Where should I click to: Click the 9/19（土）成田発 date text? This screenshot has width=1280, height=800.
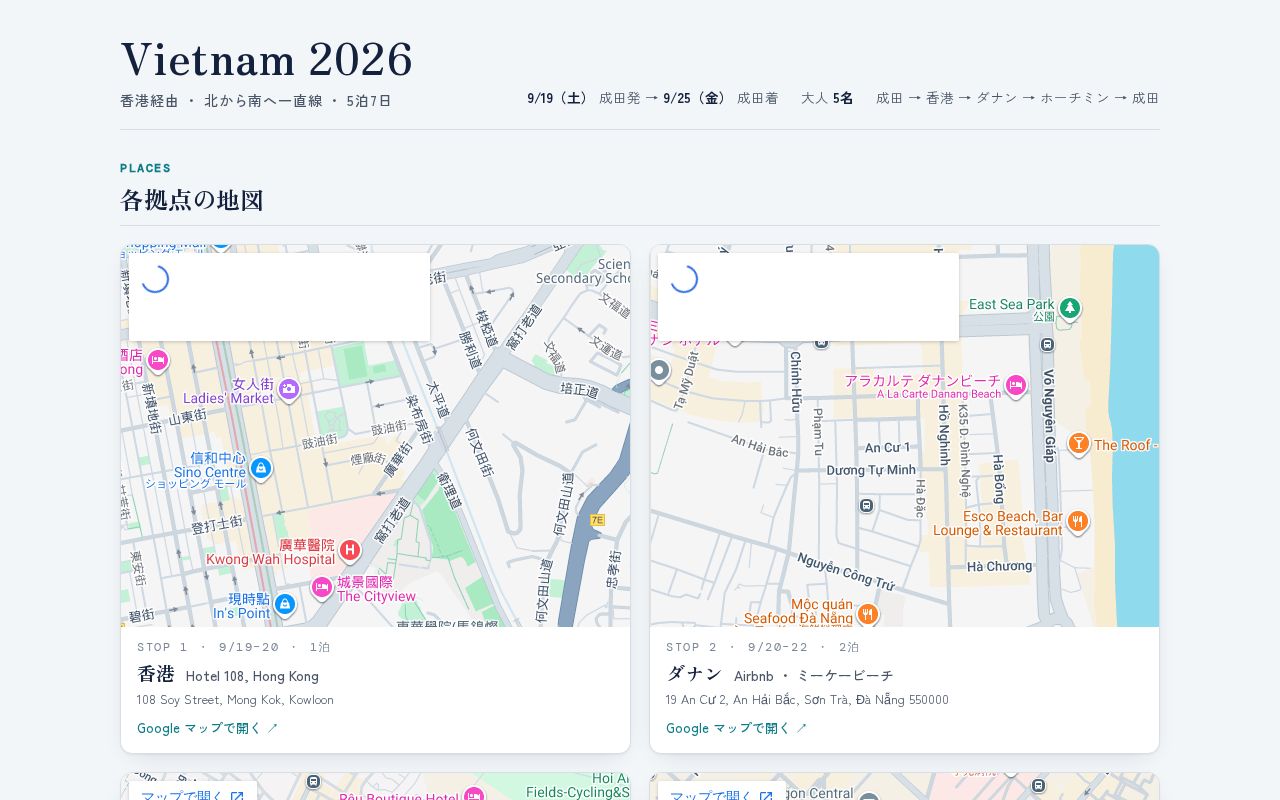tap(584, 98)
